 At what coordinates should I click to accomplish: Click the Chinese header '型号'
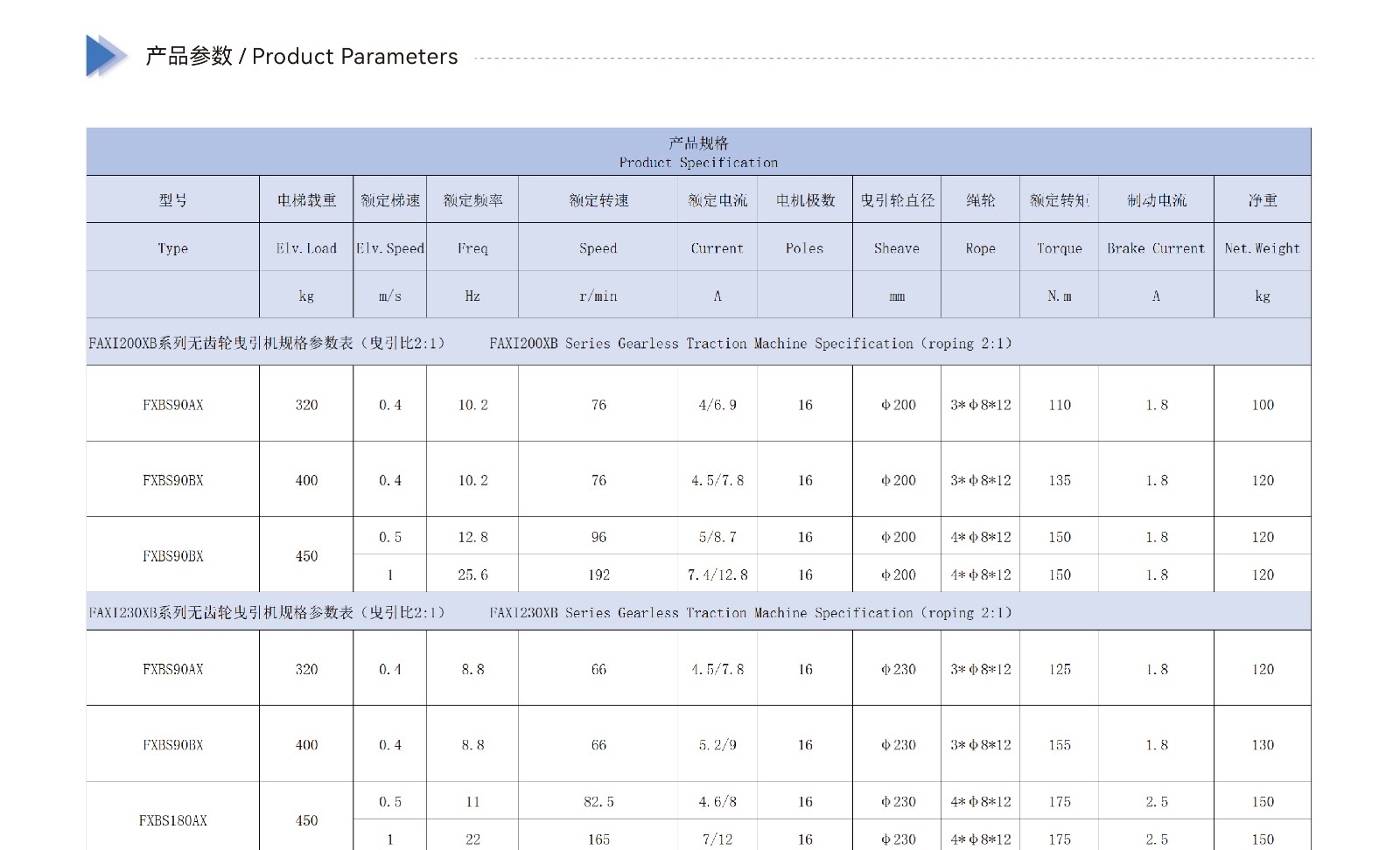tap(173, 200)
